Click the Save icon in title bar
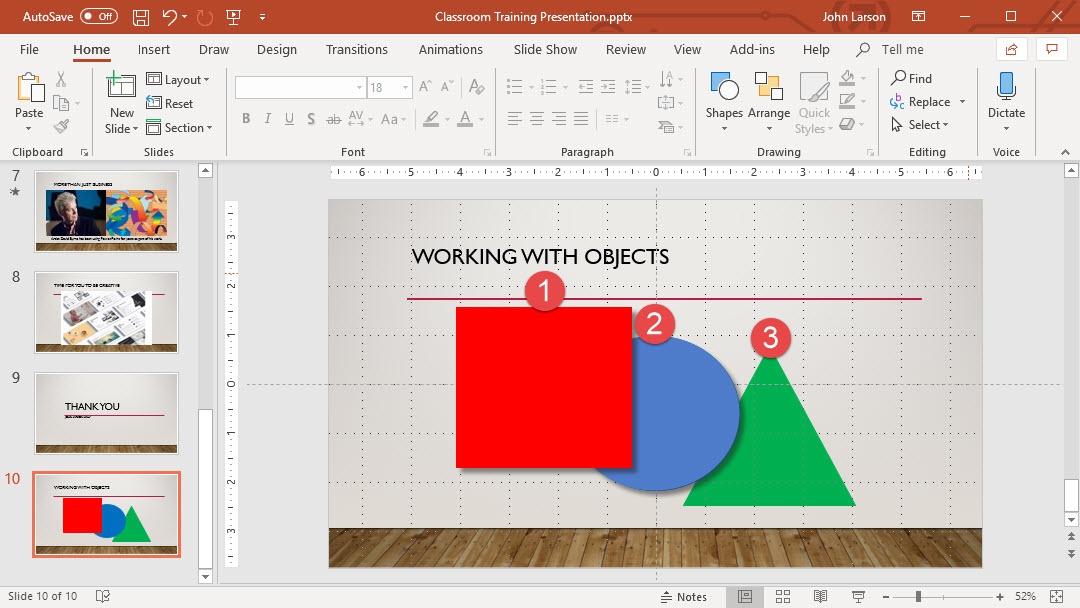1080x608 pixels. pyautogui.click(x=141, y=17)
